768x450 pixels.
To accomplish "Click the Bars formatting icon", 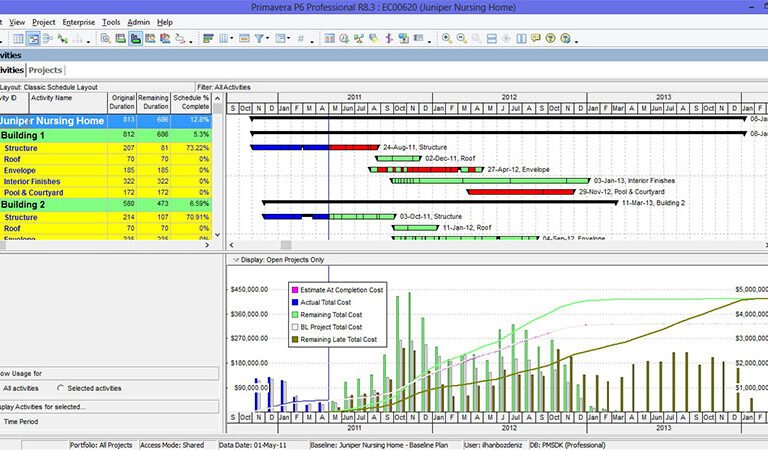I will [x=208, y=38].
